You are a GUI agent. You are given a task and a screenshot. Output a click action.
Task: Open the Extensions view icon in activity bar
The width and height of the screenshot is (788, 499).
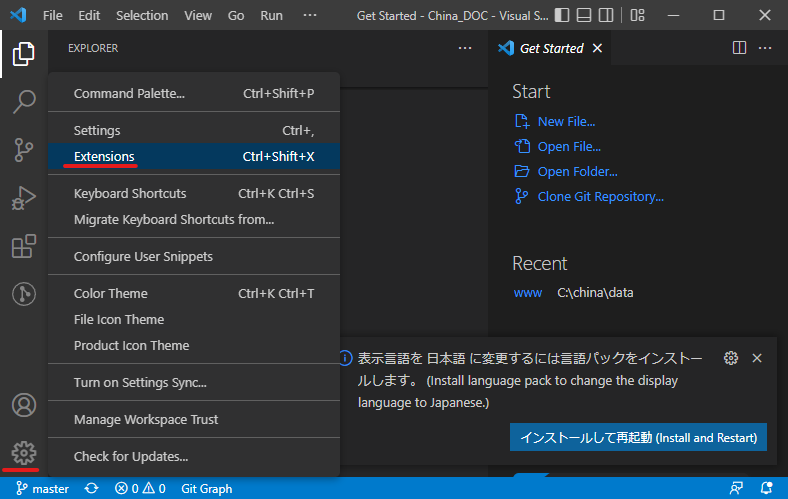(x=24, y=246)
